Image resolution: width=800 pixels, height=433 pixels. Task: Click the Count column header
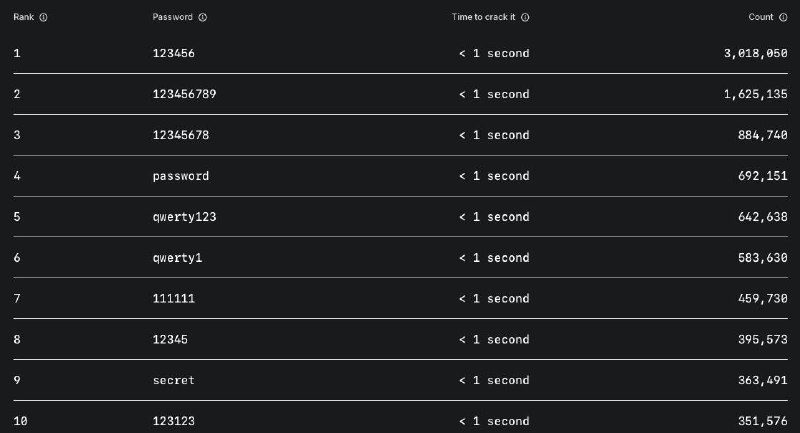(761, 17)
